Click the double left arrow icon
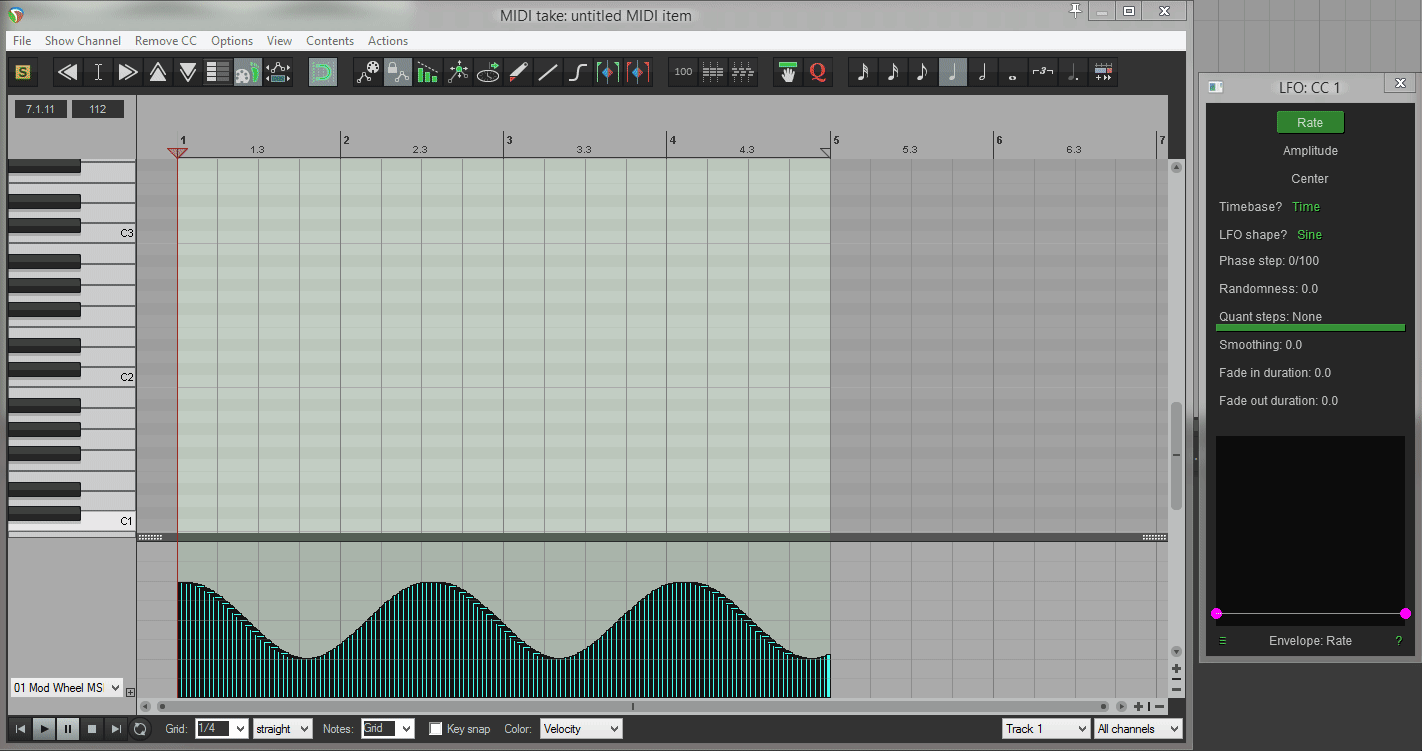The image size is (1422, 751). 68,72
